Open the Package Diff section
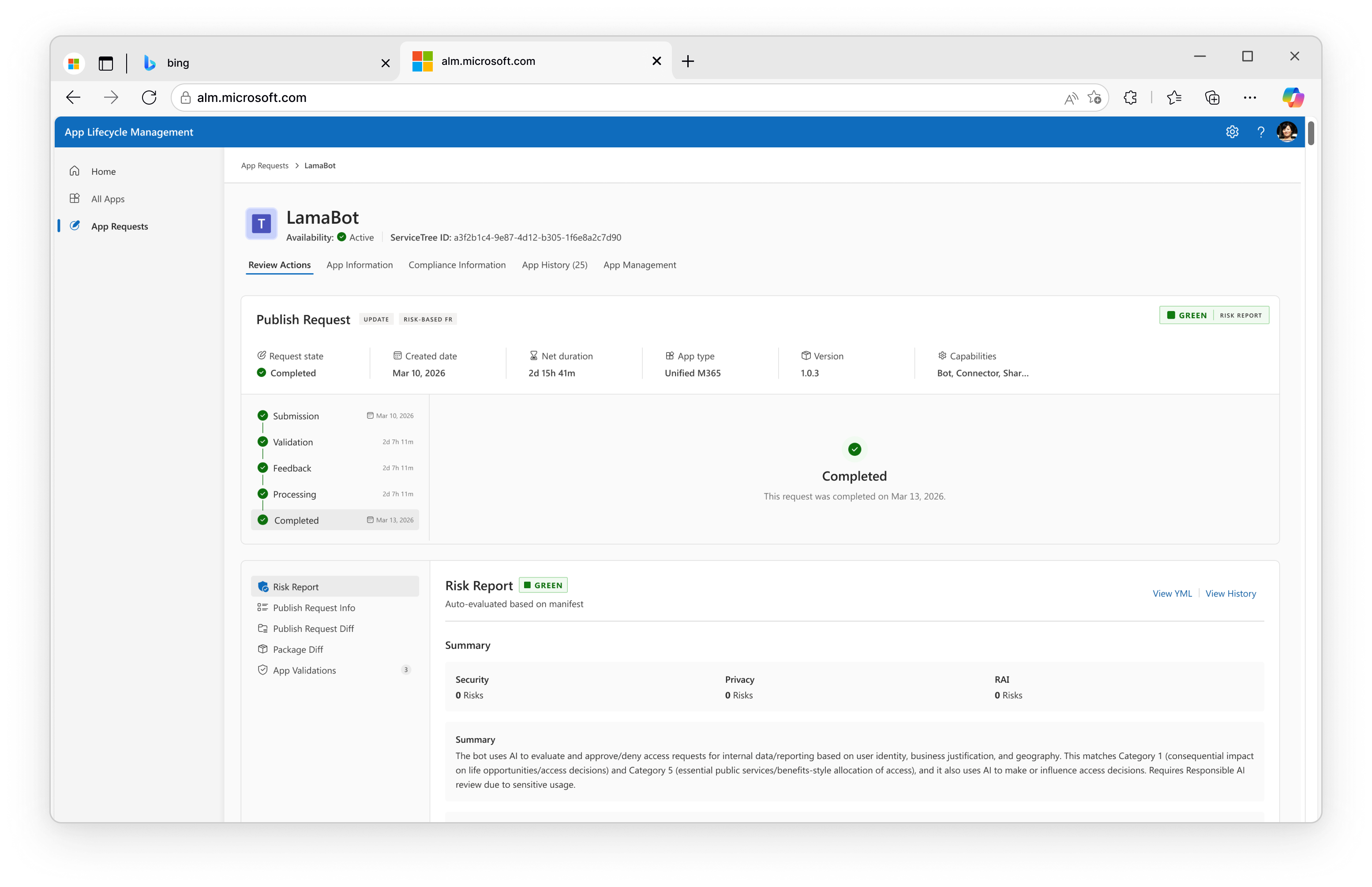This screenshot has height=887, width=1372. coord(335,650)
